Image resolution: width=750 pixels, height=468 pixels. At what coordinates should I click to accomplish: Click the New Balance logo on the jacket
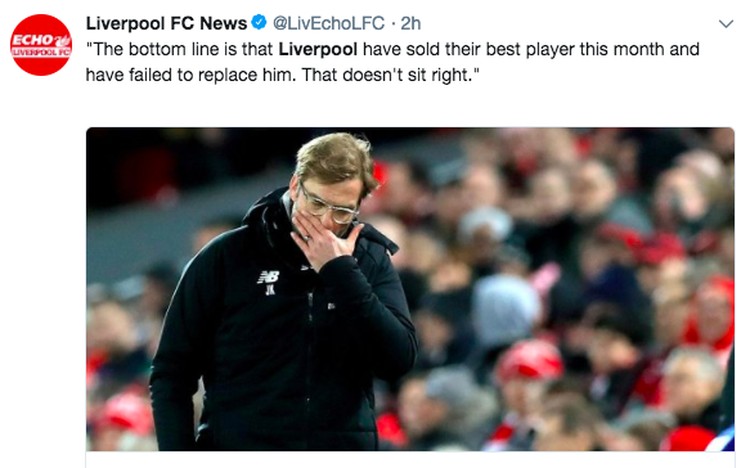pyautogui.click(x=267, y=275)
